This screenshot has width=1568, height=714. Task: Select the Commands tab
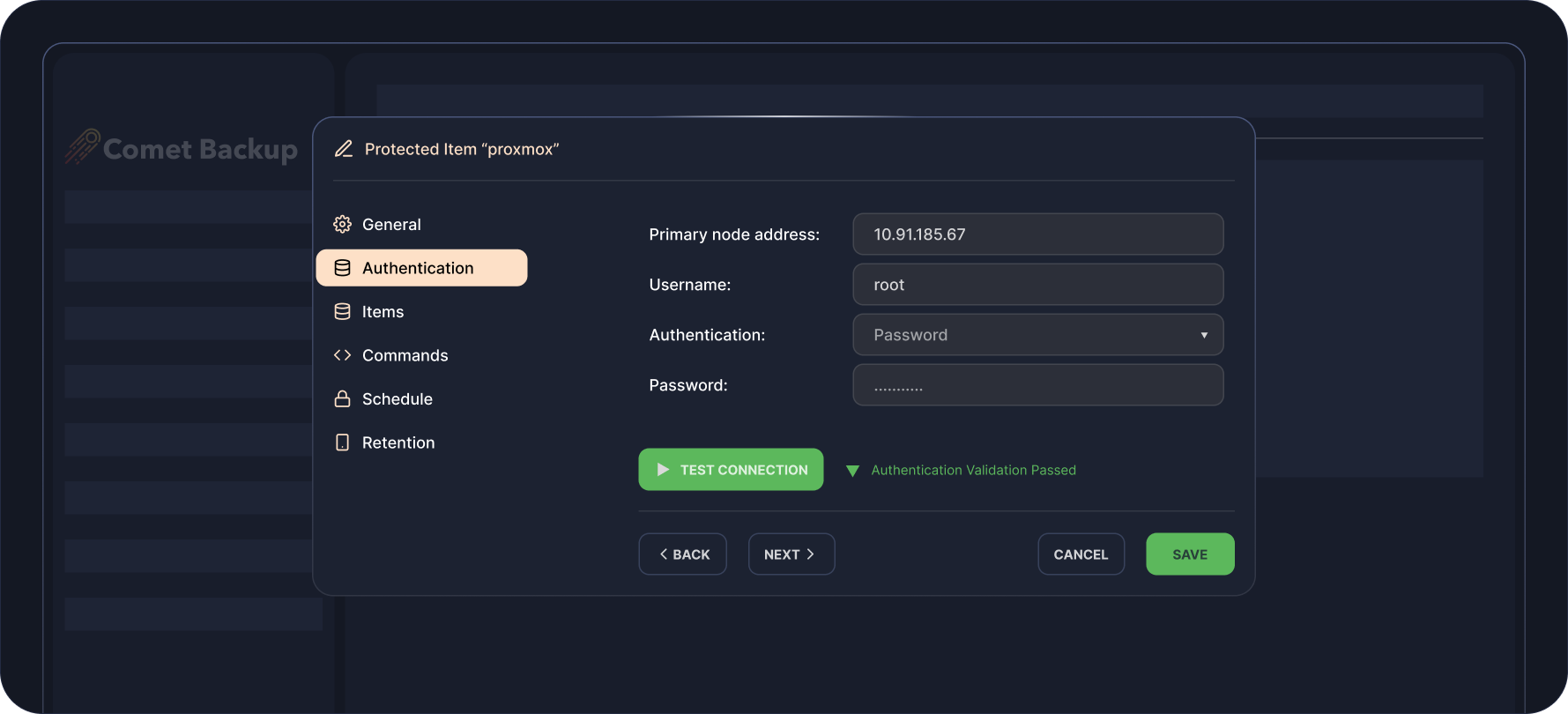405,355
